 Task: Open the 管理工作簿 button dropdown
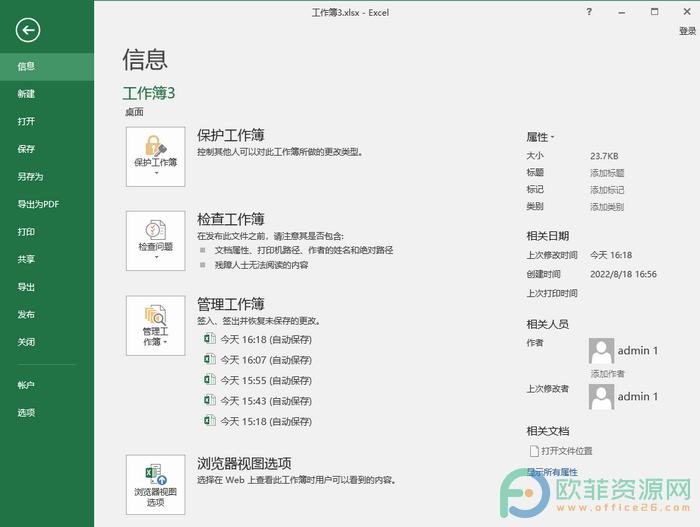[x=155, y=326]
